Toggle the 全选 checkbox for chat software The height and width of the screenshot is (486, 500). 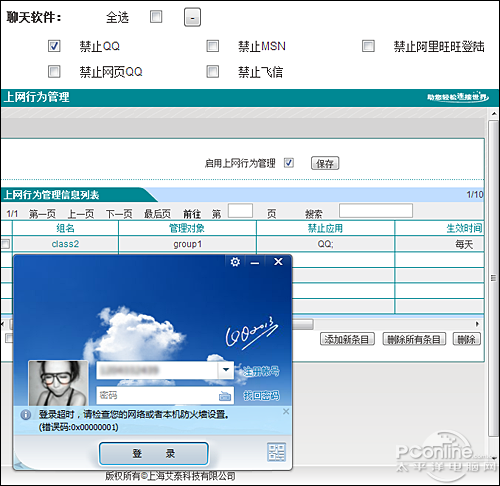(x=156, y=17)
